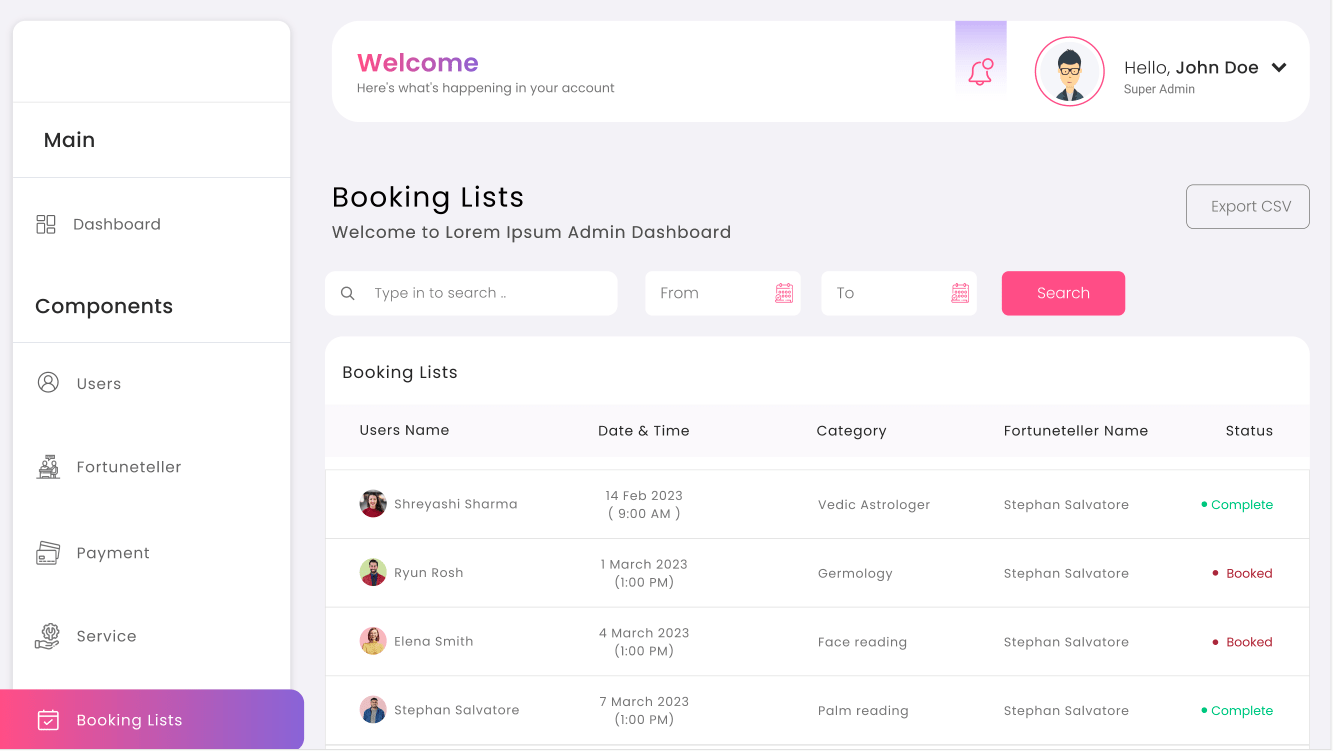1333x751 pixels.
Task: Click the magnifier icon in search box
Action: (x=348, y=293)
